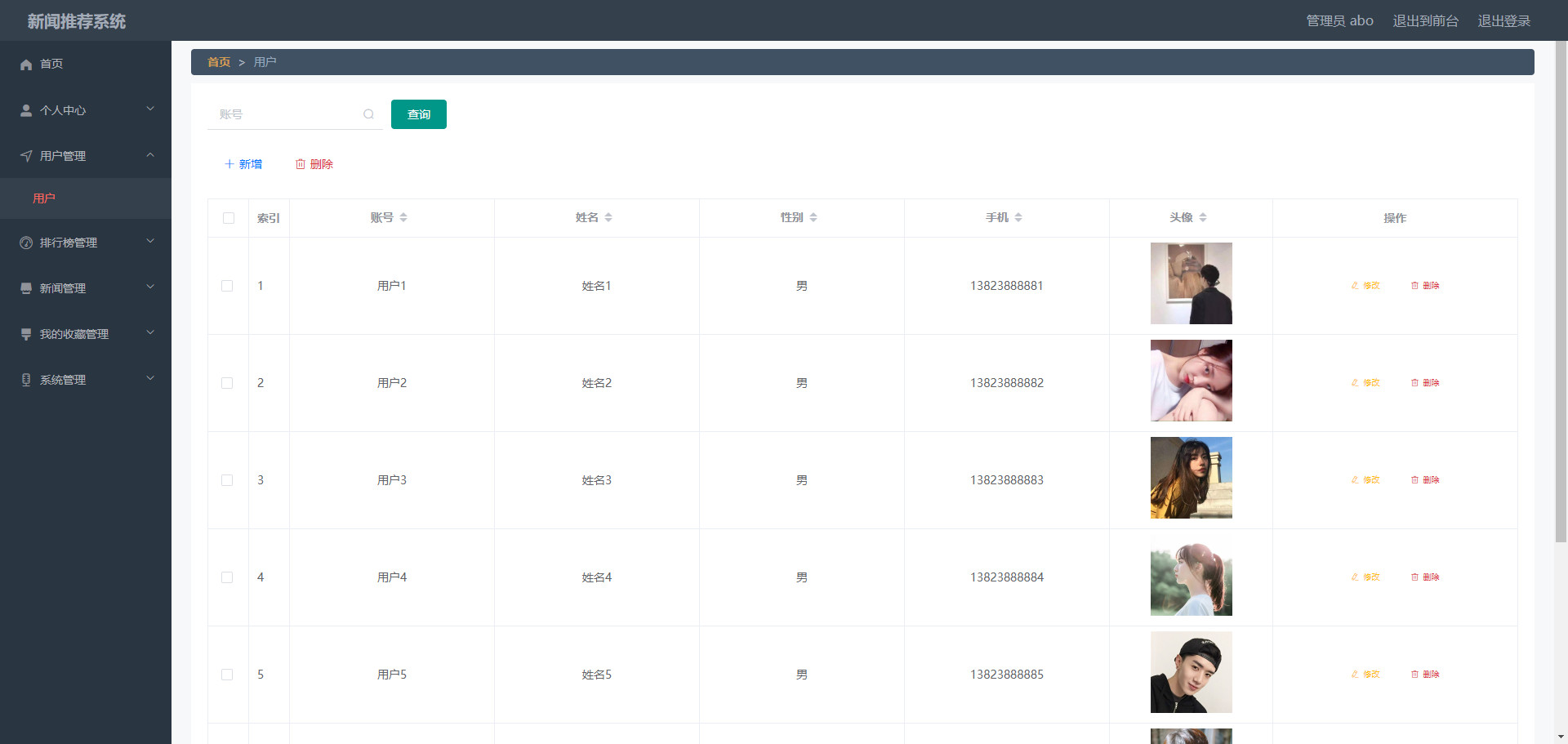1568x744 pixels.
Task: Click the toolbar 删除 button above the table
Action: click(314, 164)
